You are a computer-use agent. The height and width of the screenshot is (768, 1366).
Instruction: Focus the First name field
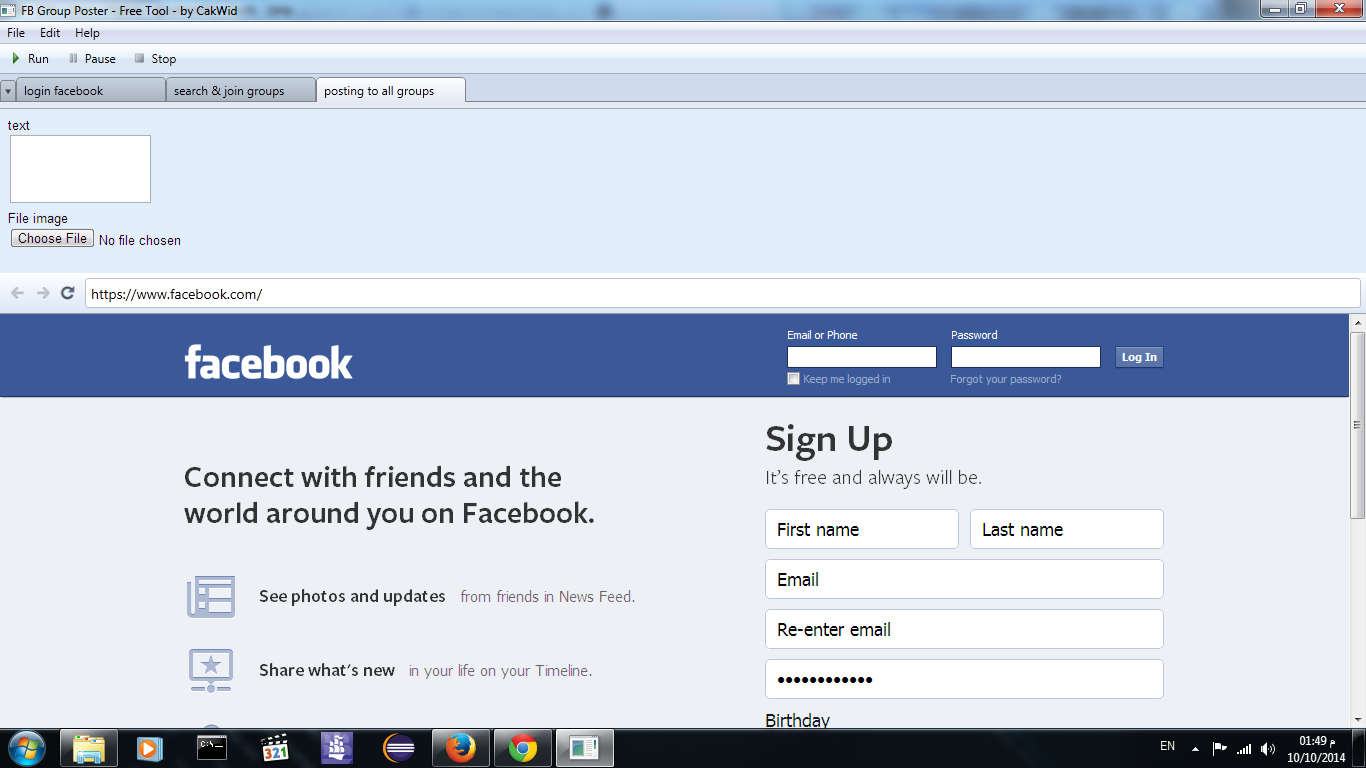[x=862, y=529]
